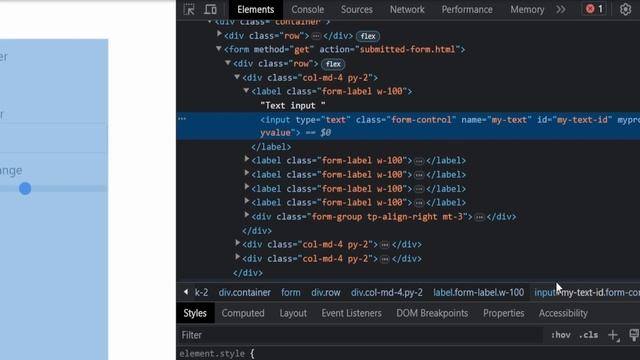Focus the Styles Filter input field

tap(361, 335)
